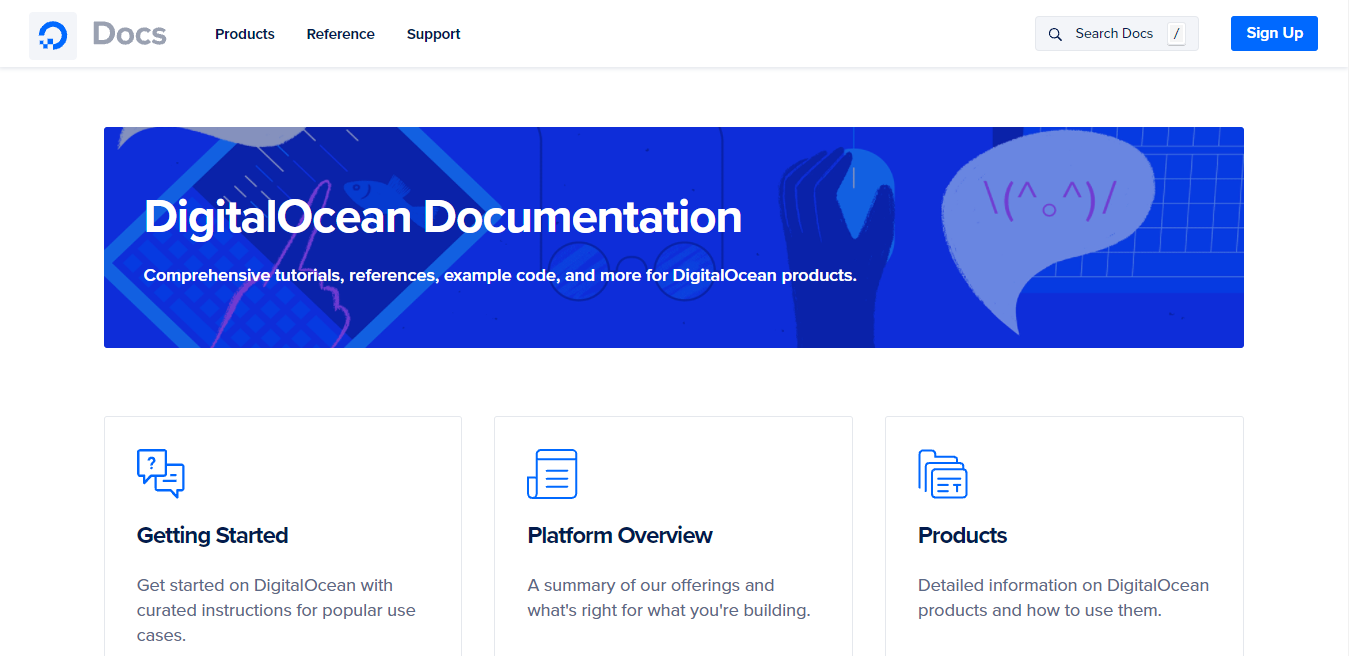Screen dimensions: 1349x656
Task: Click the Products stacked folders icon
Action: [x=943, y=474]
